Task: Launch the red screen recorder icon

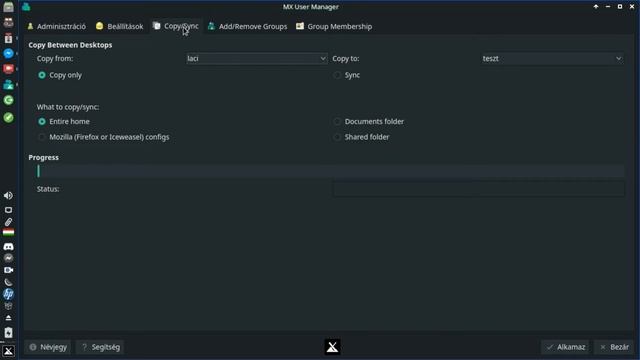Action: (8, 69)
